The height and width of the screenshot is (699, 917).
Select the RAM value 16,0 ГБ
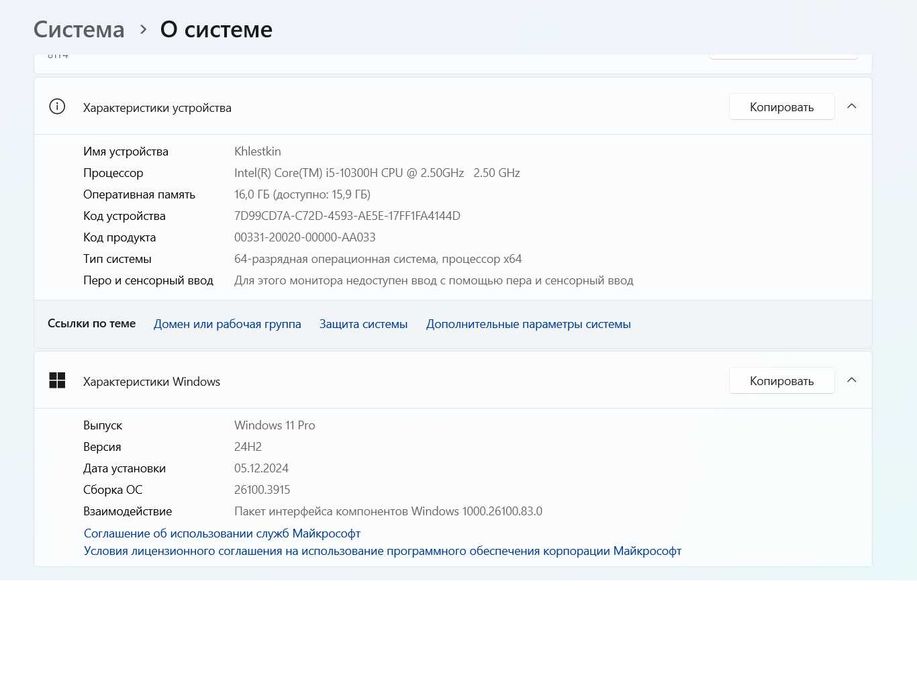pyautogui.click(x=302, y=194)
